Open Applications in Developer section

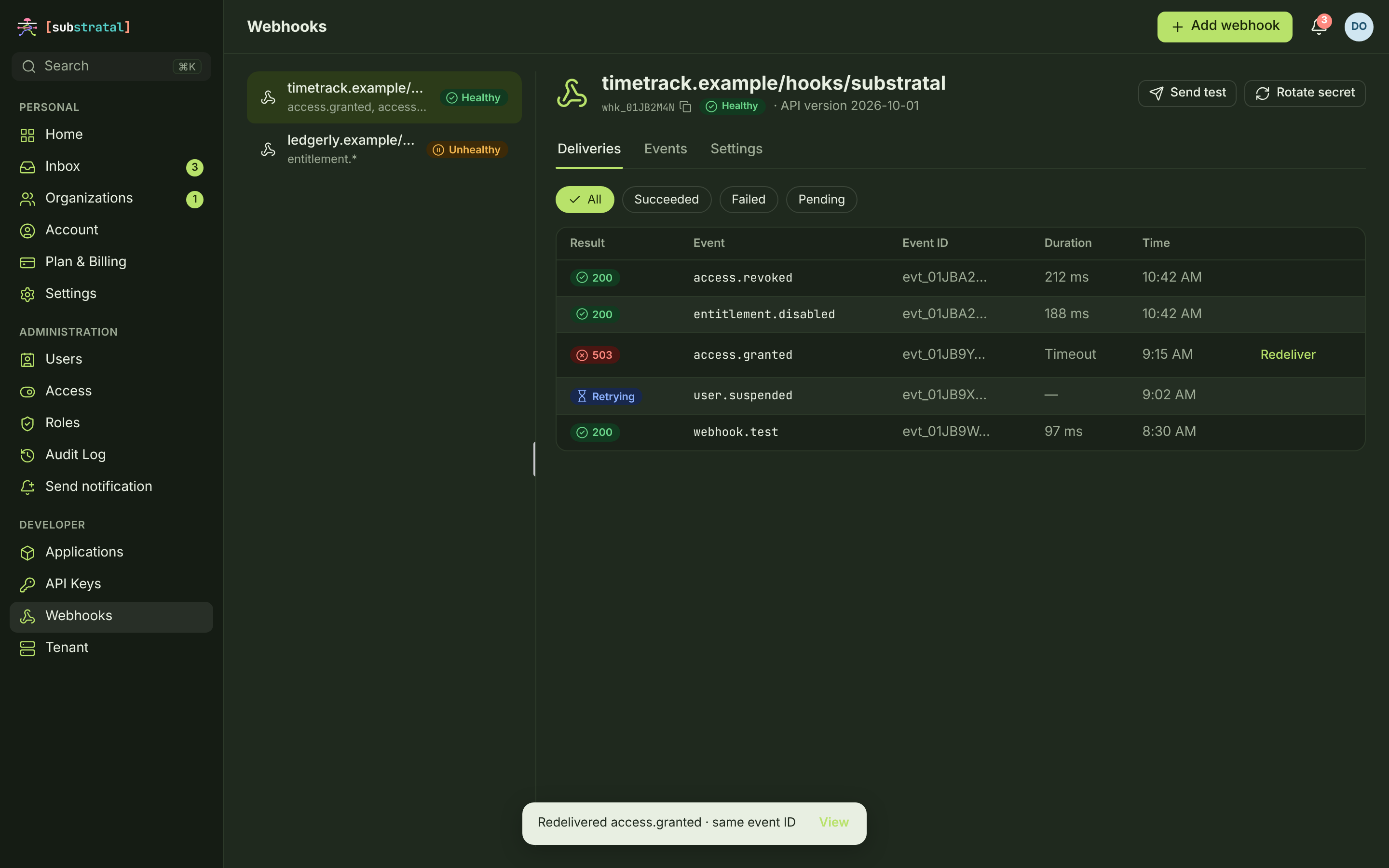(111, 552)
